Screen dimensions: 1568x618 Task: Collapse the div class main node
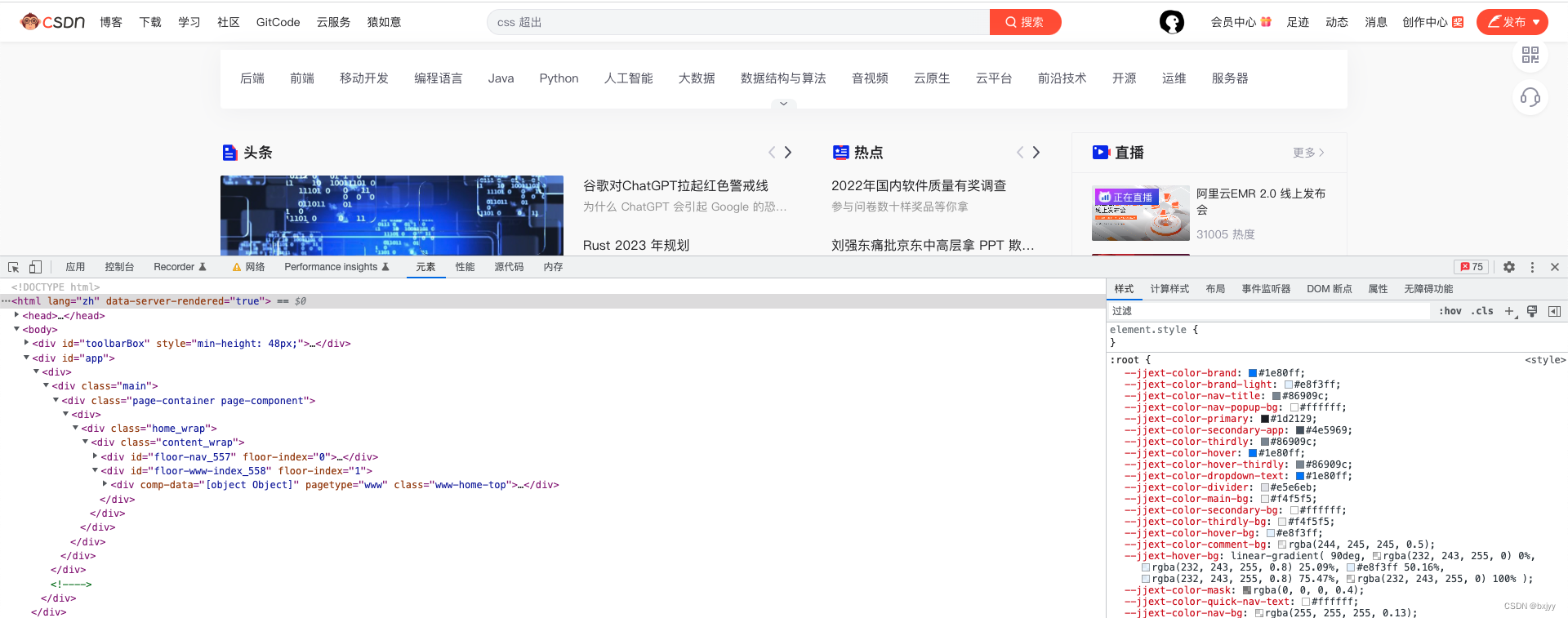pos(46,385)
